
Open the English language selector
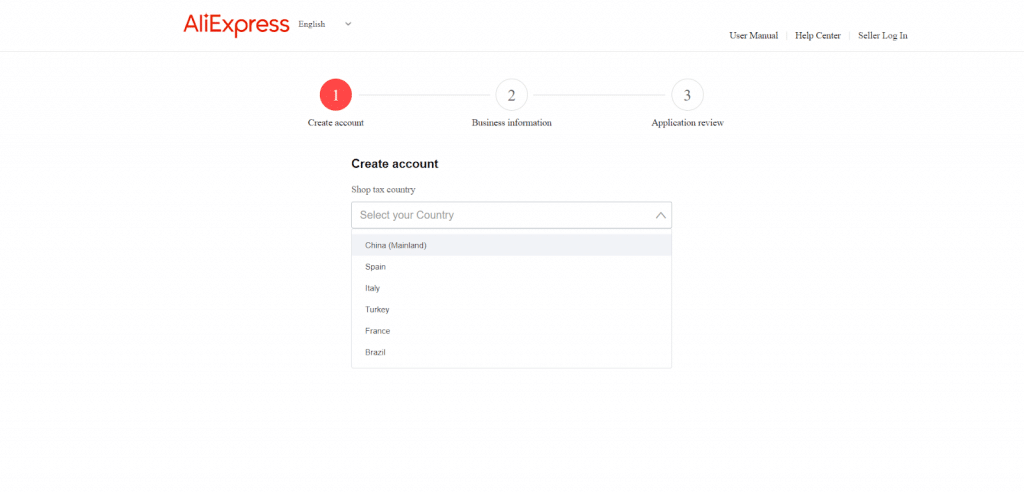[312, 24]
